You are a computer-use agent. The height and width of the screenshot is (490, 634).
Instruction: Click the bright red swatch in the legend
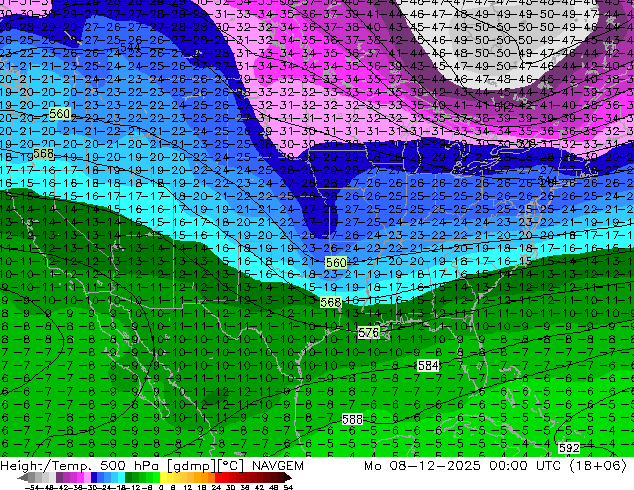[218, 478]
